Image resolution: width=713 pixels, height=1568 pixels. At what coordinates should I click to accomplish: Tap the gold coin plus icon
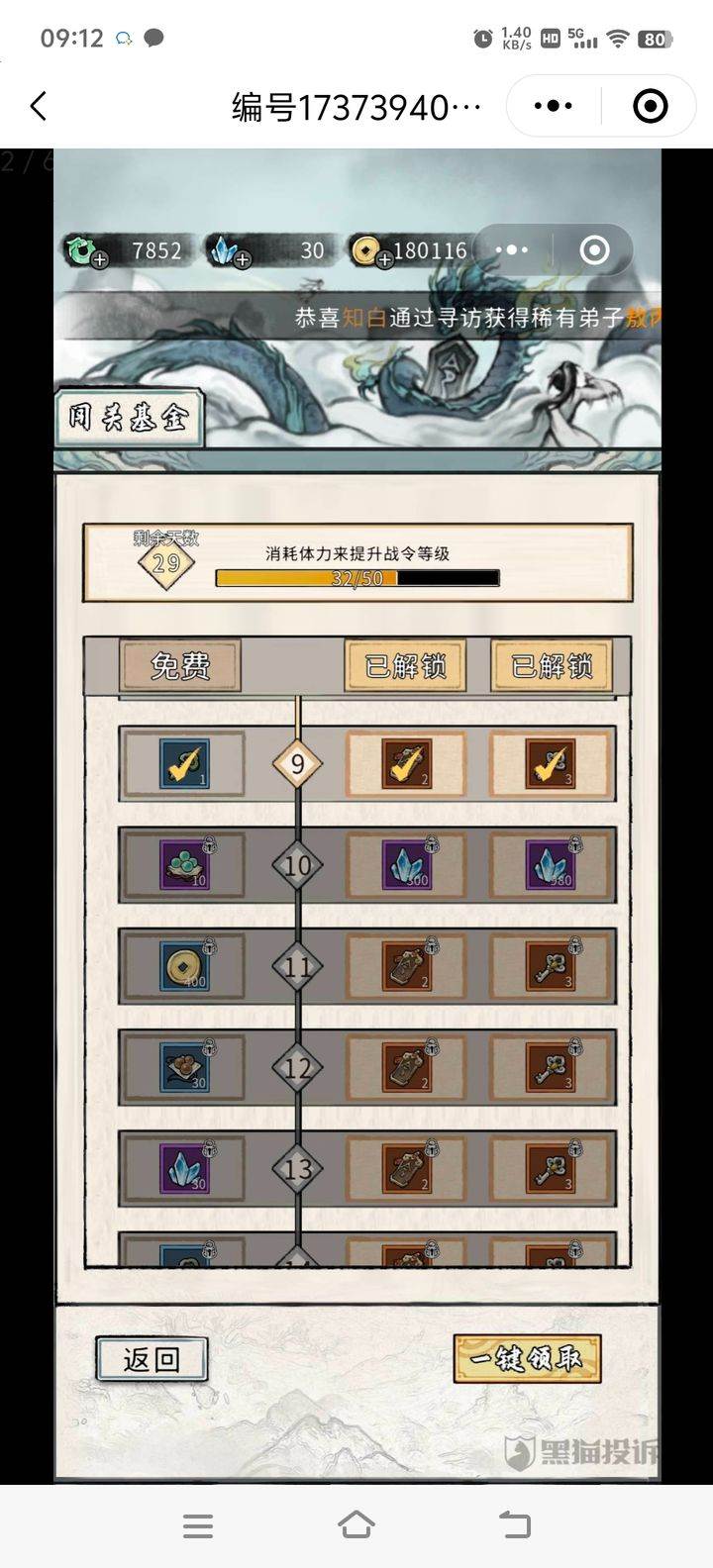(384, 261)
